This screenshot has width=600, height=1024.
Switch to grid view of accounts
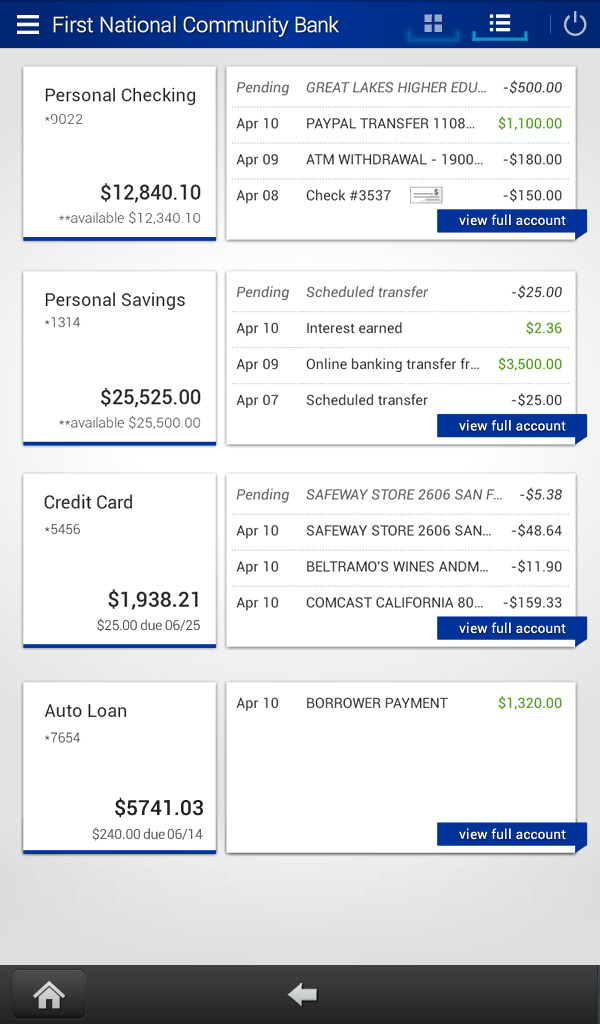432,23
